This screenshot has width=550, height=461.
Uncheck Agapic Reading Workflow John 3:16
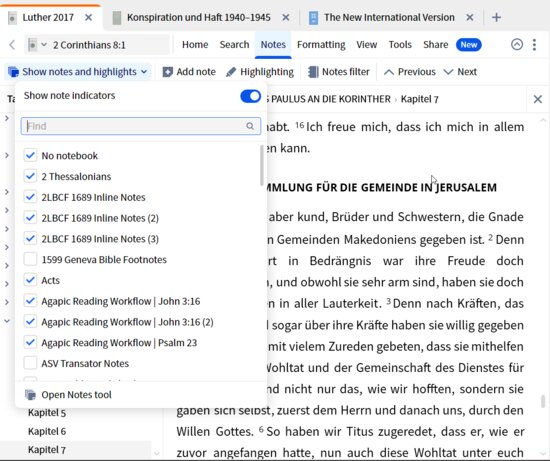click(x=30, y=301)
